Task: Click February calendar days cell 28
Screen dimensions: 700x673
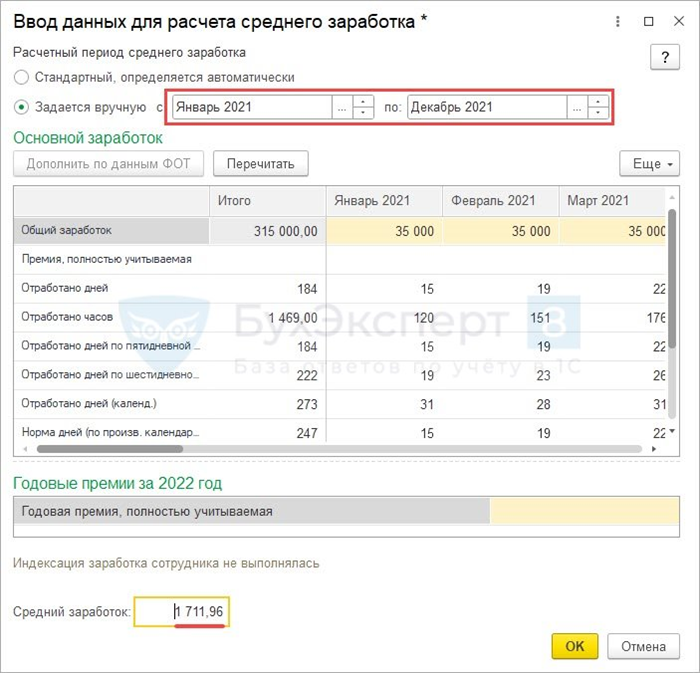Action: coord(501,404)
